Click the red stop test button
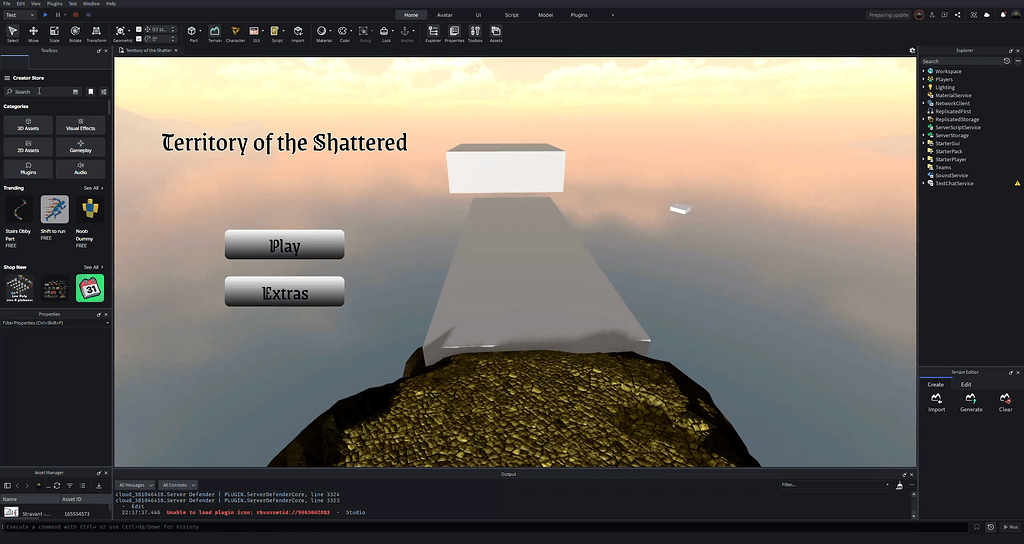Screen dimensions: 1024x544 pos(75,14)
